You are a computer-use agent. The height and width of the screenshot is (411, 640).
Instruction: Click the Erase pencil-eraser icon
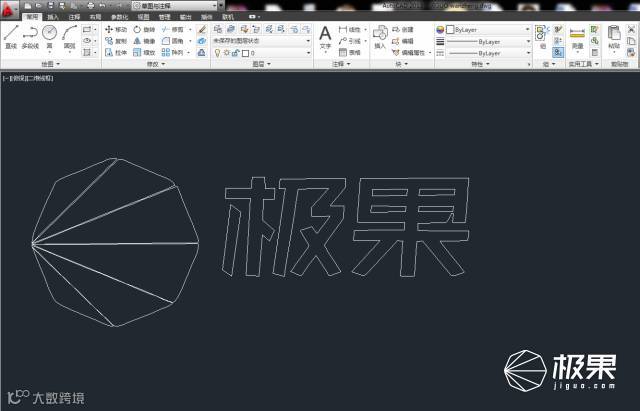pyautogui.click(x=202, y=29)
